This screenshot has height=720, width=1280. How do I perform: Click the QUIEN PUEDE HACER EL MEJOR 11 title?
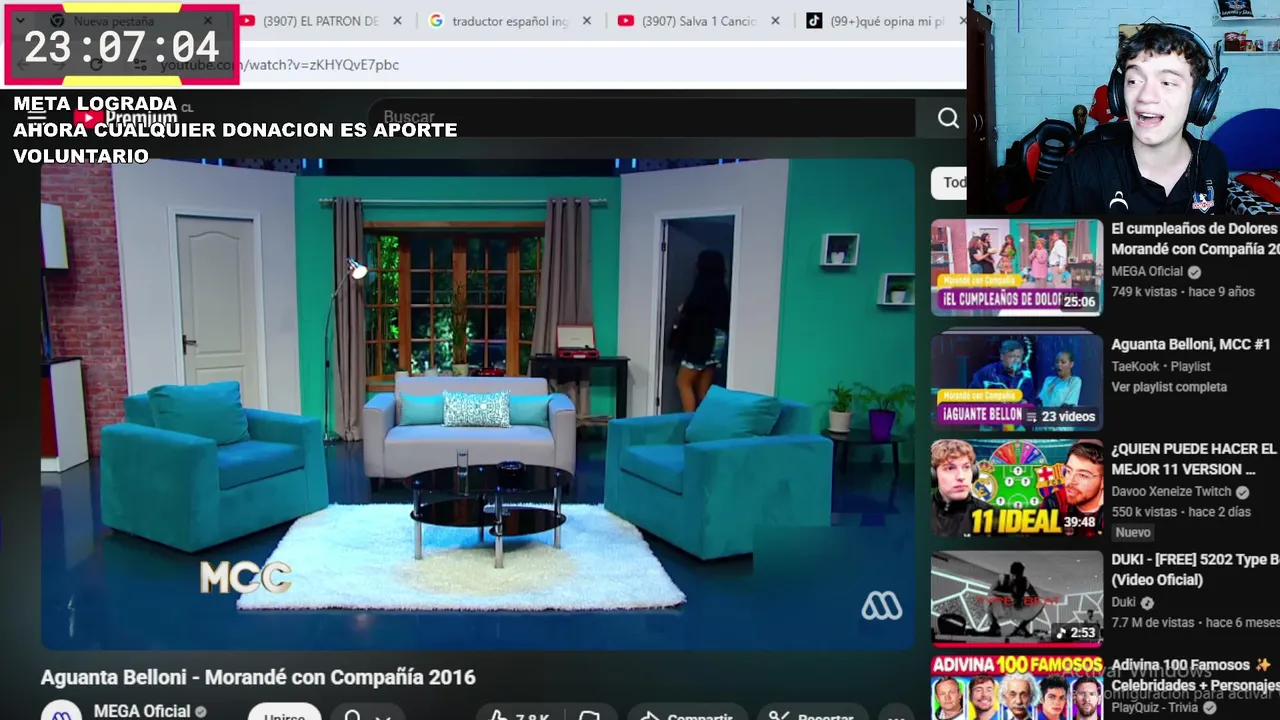1195,459
